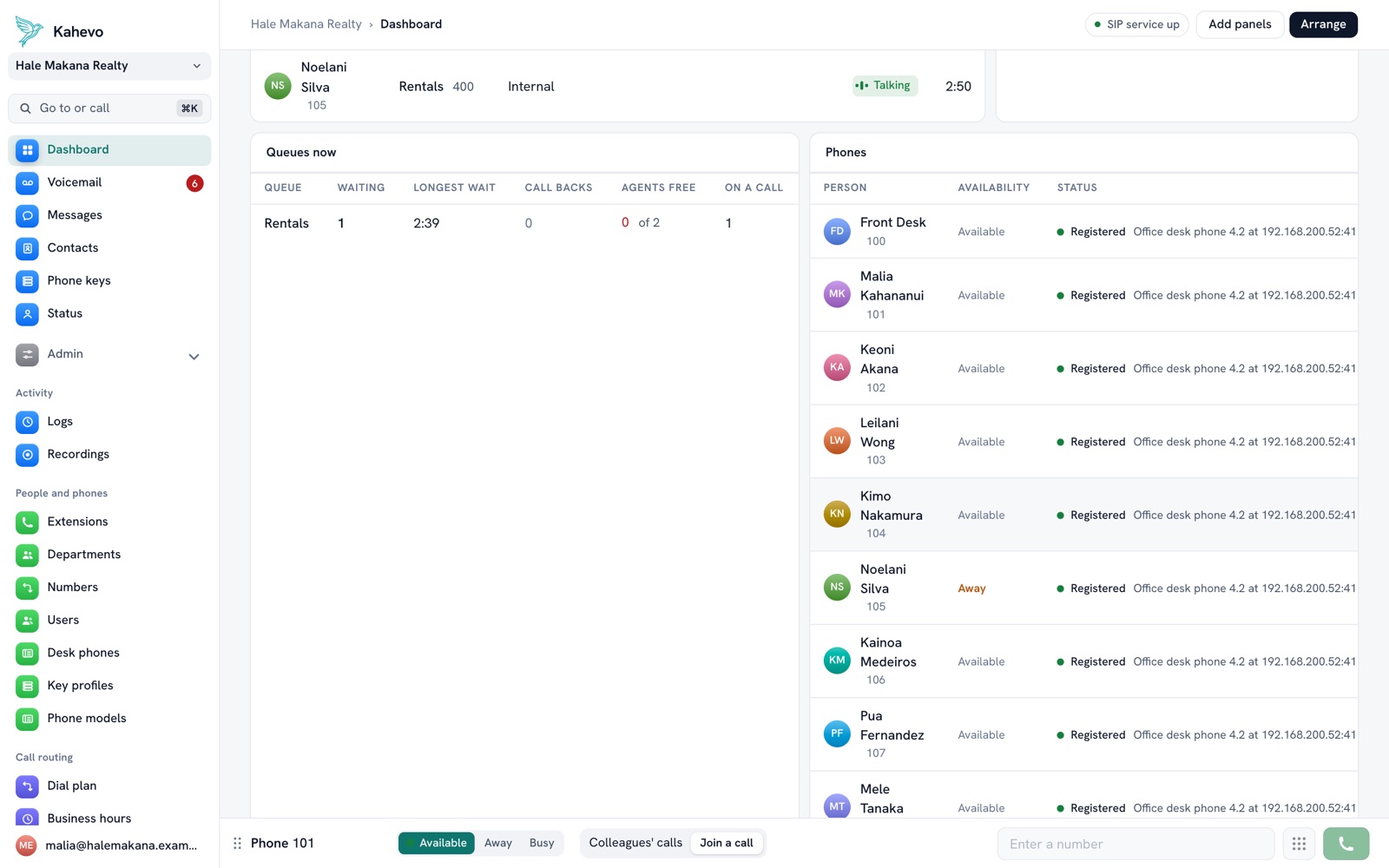The width and height of the screenshot is (1389, 868).
Task: Expand the Admin section chevron
Action: pyautogui.click(x=194, y=356)
